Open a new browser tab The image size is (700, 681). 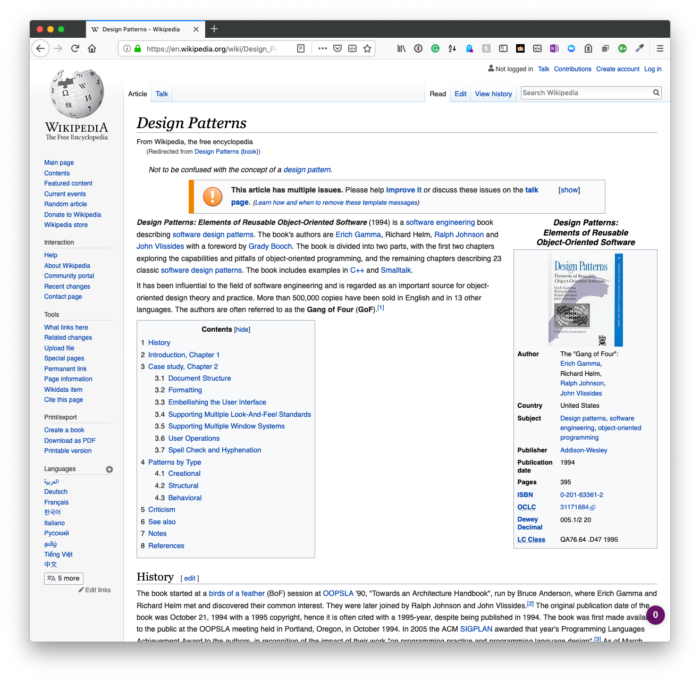pyautogui.click(x=214, y=29)
